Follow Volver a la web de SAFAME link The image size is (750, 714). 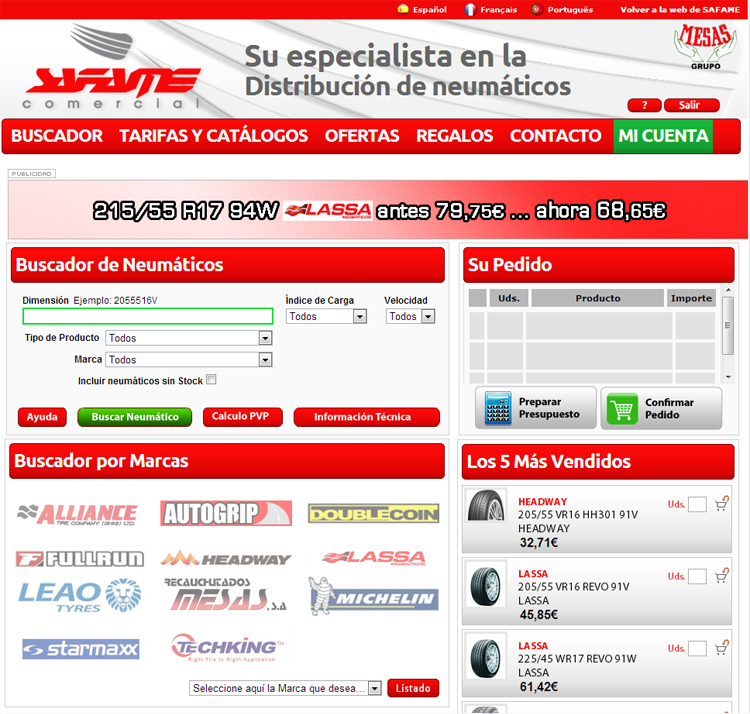pos(680,9)
